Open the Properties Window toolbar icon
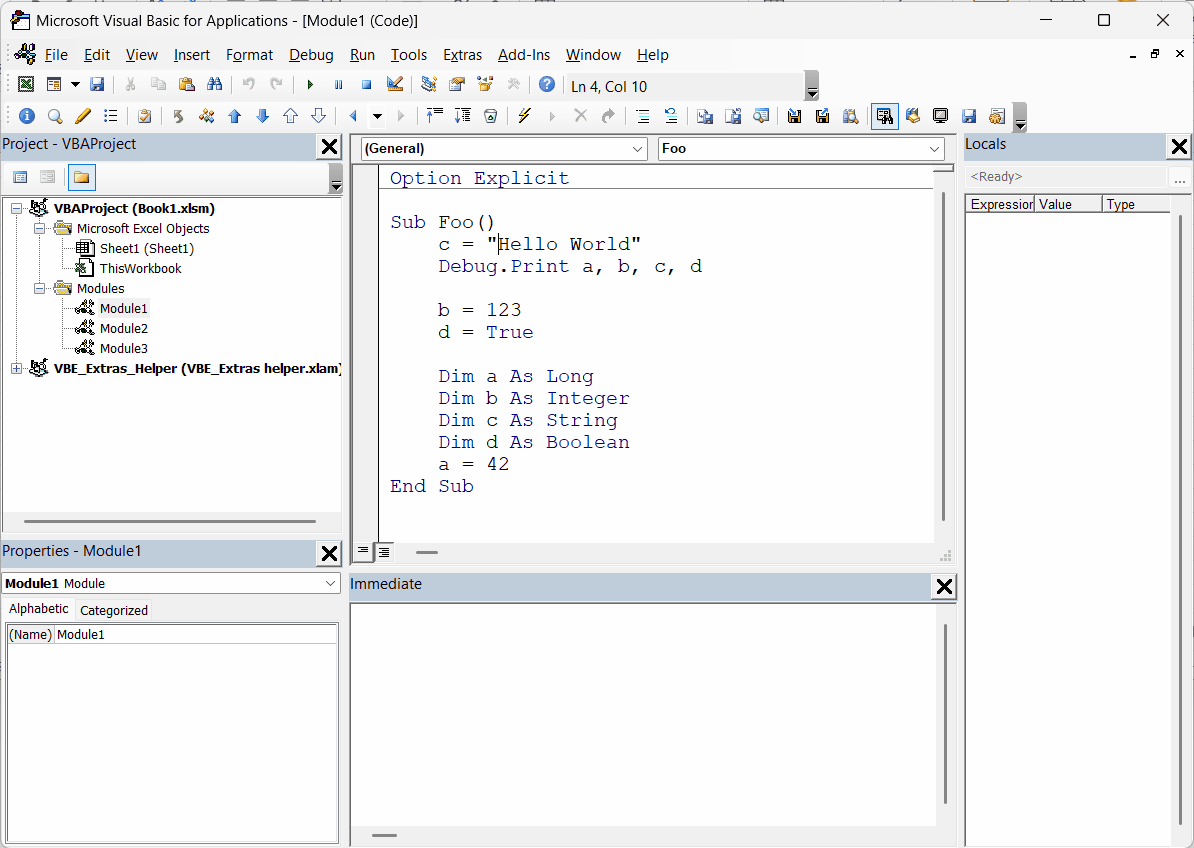Image resolution: width=1194 pixels, height=848 pixels. (457, 84)
